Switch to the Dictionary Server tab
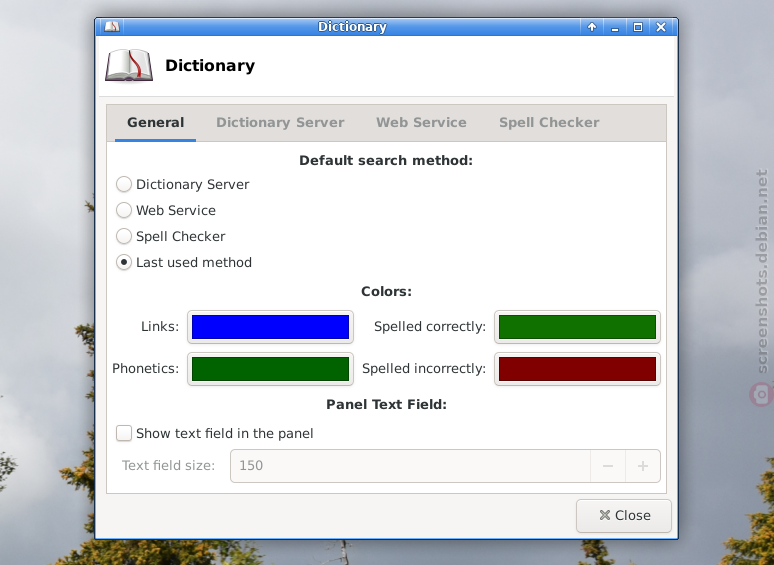The image size is (774, 565). 280,122
